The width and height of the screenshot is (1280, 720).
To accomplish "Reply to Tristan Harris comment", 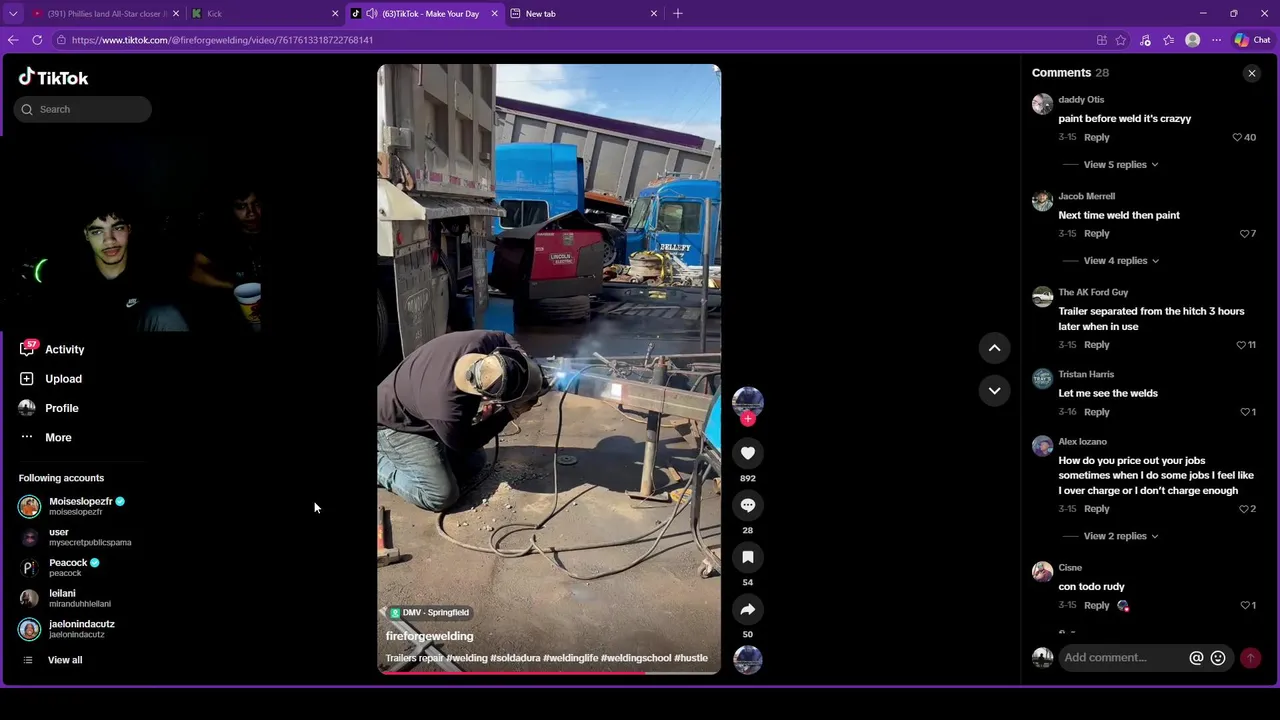I will [x=1096, y=412].
